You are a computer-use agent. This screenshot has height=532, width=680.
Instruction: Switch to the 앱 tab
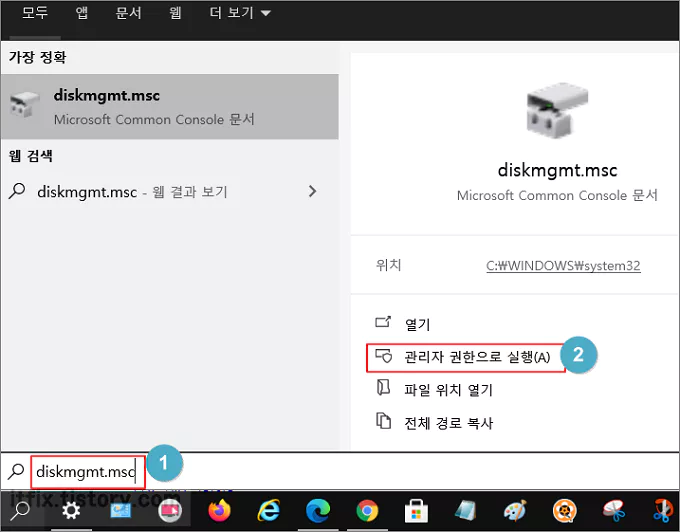[82, 13]
